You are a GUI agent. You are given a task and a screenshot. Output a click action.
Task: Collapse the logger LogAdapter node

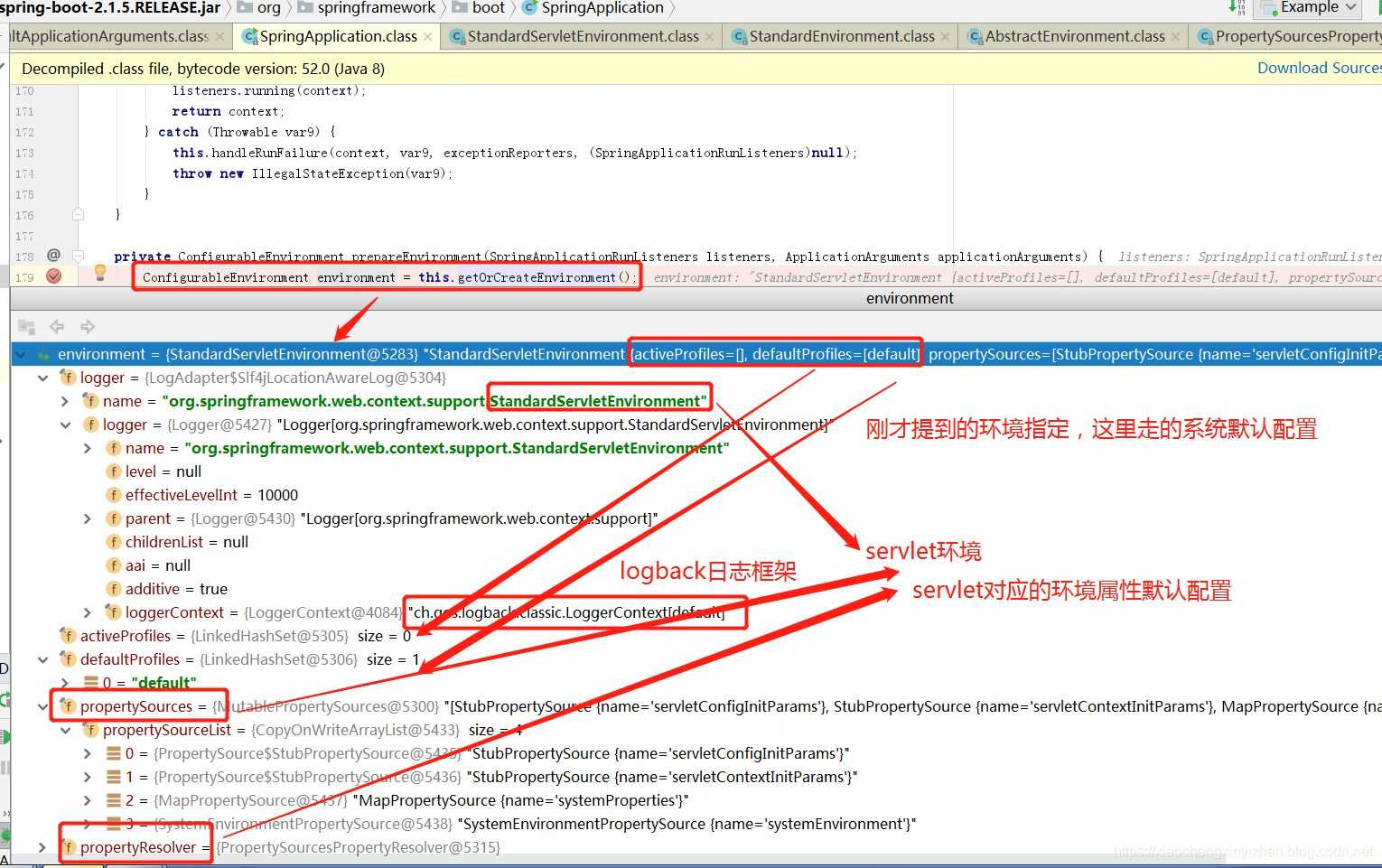(x=42, y=378)
